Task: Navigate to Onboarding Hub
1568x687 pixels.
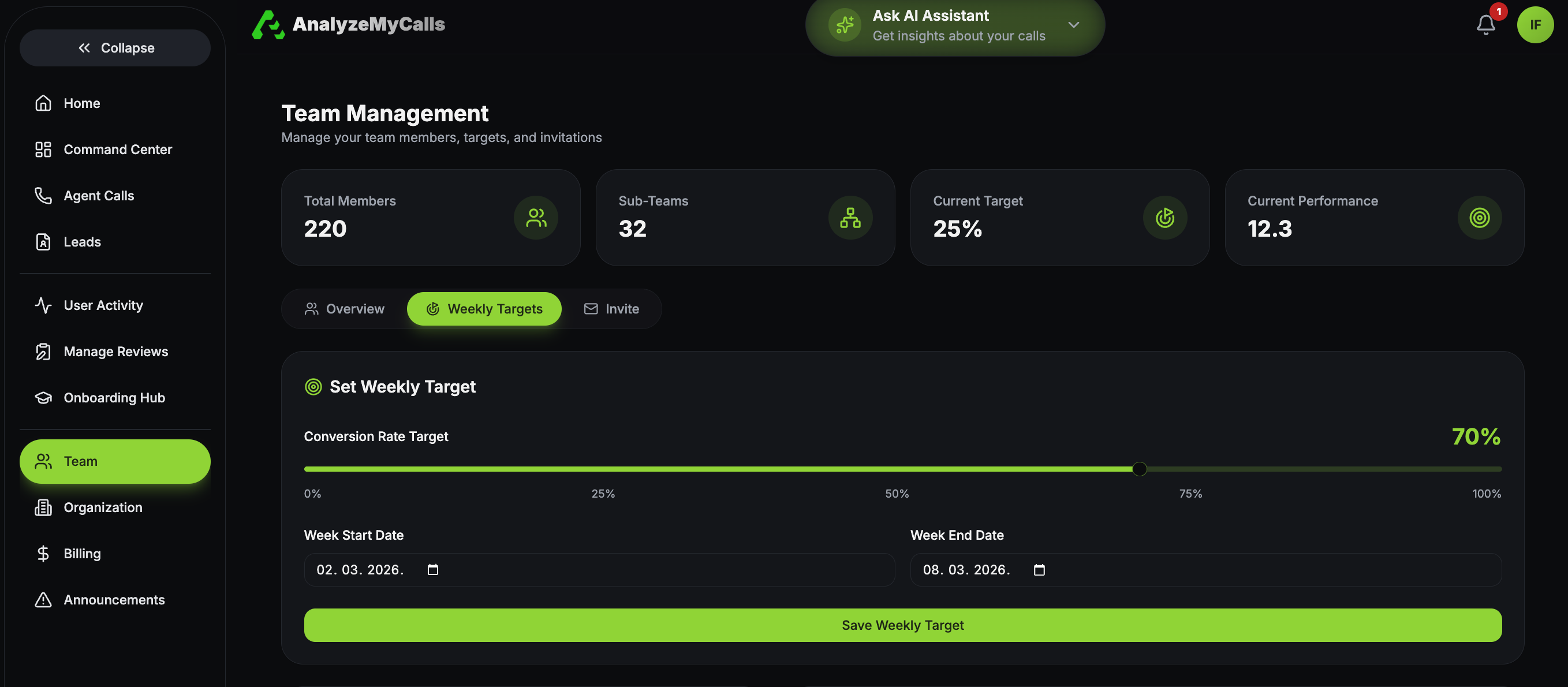Action: pyautogui.click(x=114, y=398)
